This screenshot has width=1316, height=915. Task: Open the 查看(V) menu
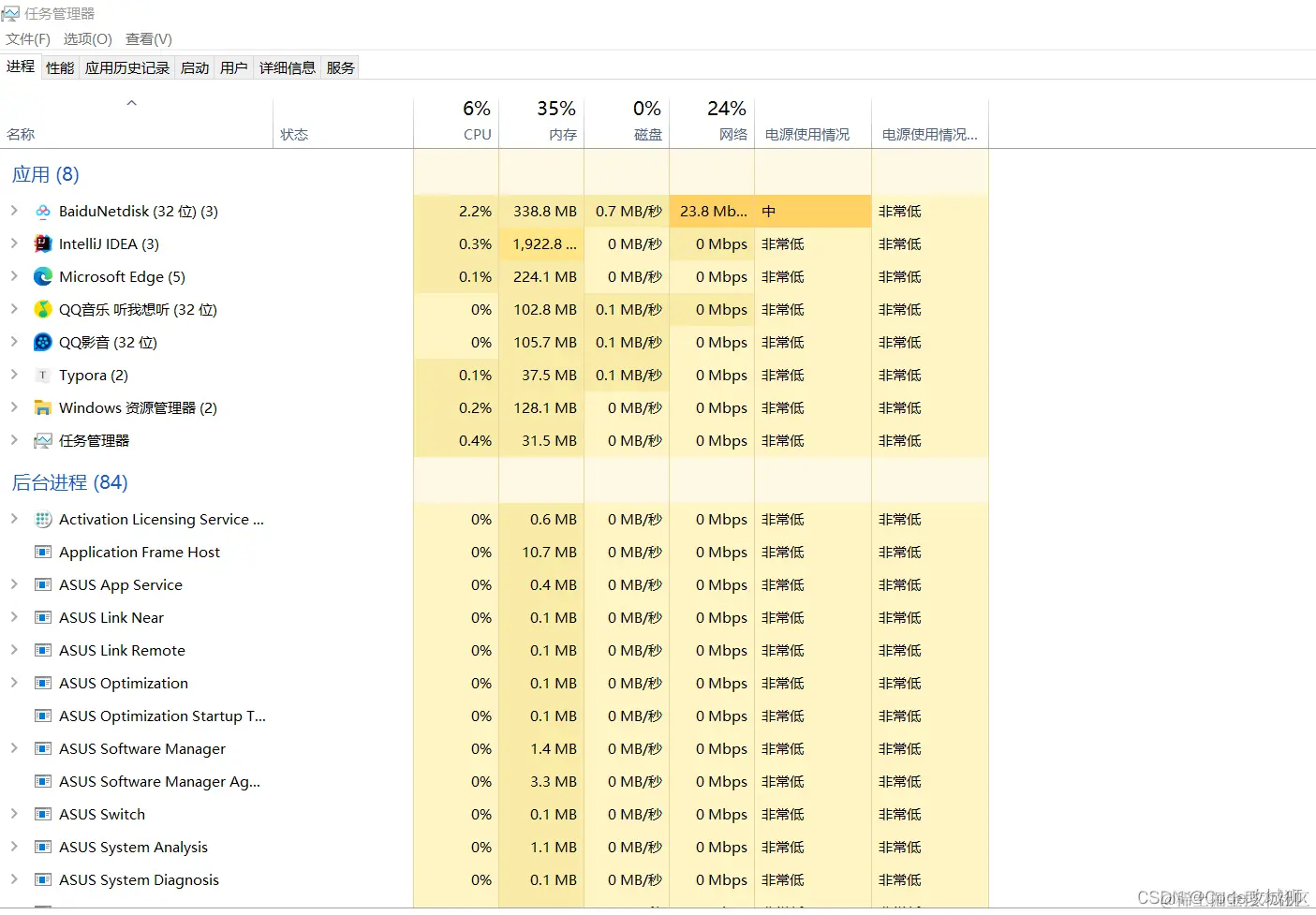point(149,39)
